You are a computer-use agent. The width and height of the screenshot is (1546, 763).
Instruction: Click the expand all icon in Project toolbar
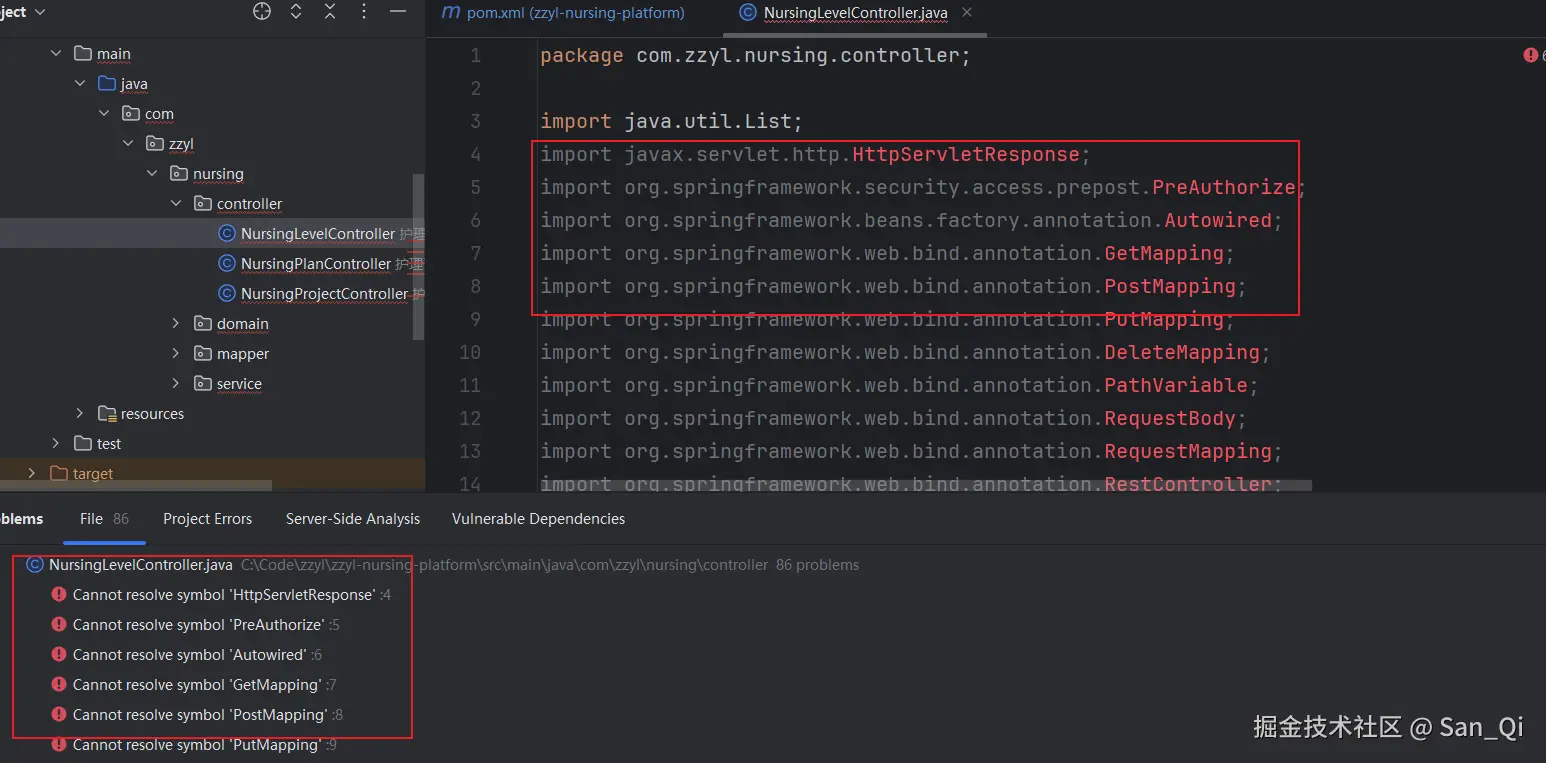(x=296, y=12)
